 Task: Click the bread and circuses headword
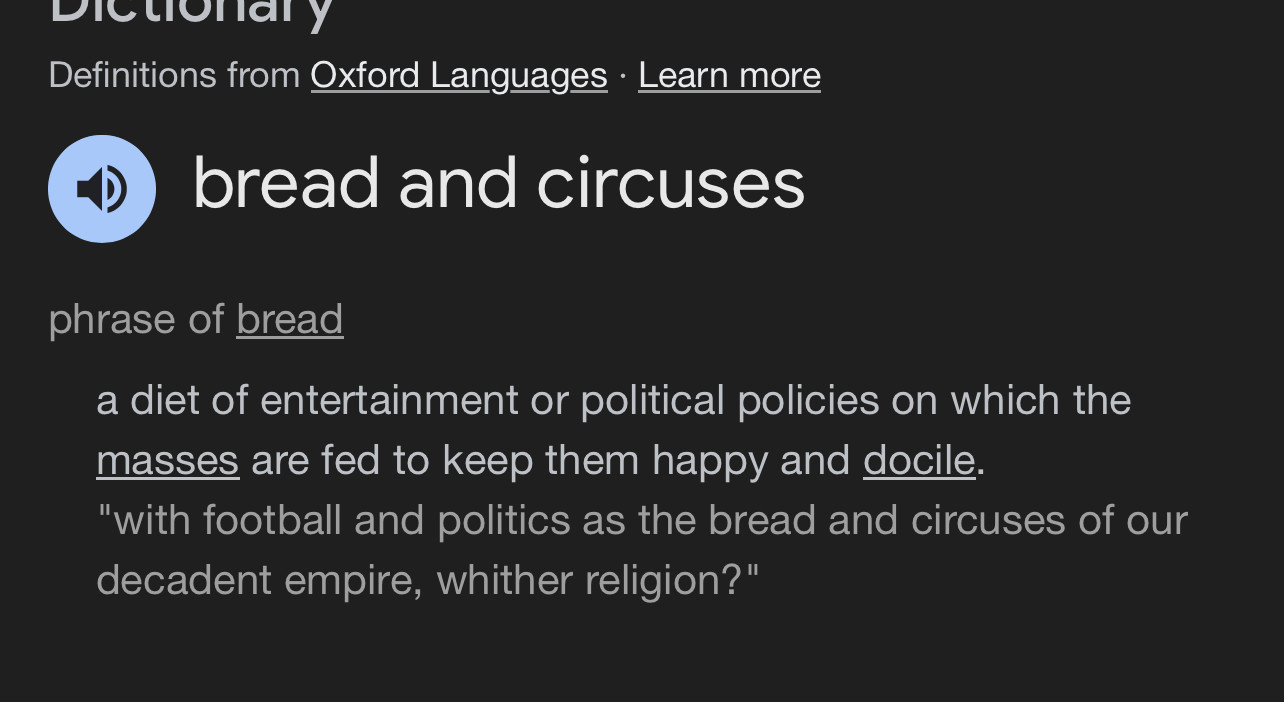pos(499,184)
